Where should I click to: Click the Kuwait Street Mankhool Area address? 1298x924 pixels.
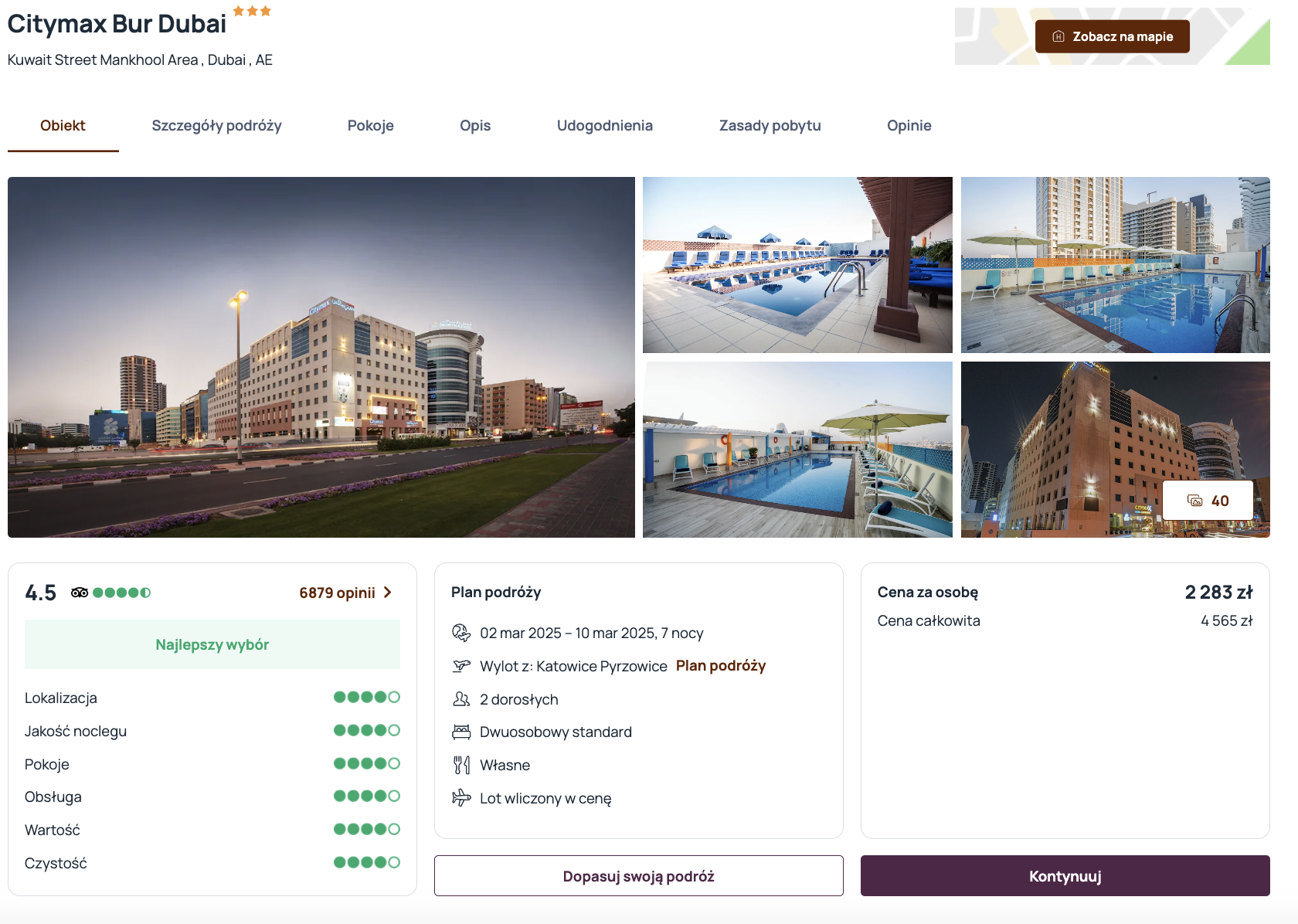[x=140, y=59]
